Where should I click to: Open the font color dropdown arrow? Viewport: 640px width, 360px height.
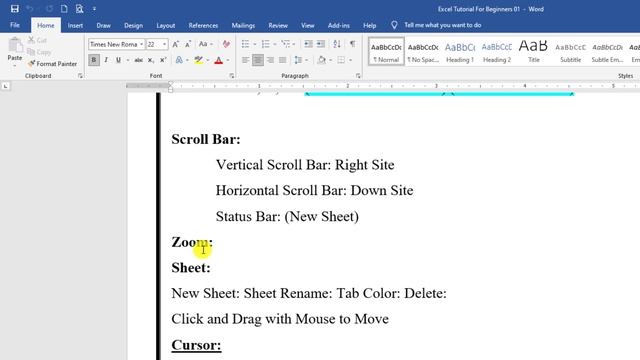click(228, 60)
